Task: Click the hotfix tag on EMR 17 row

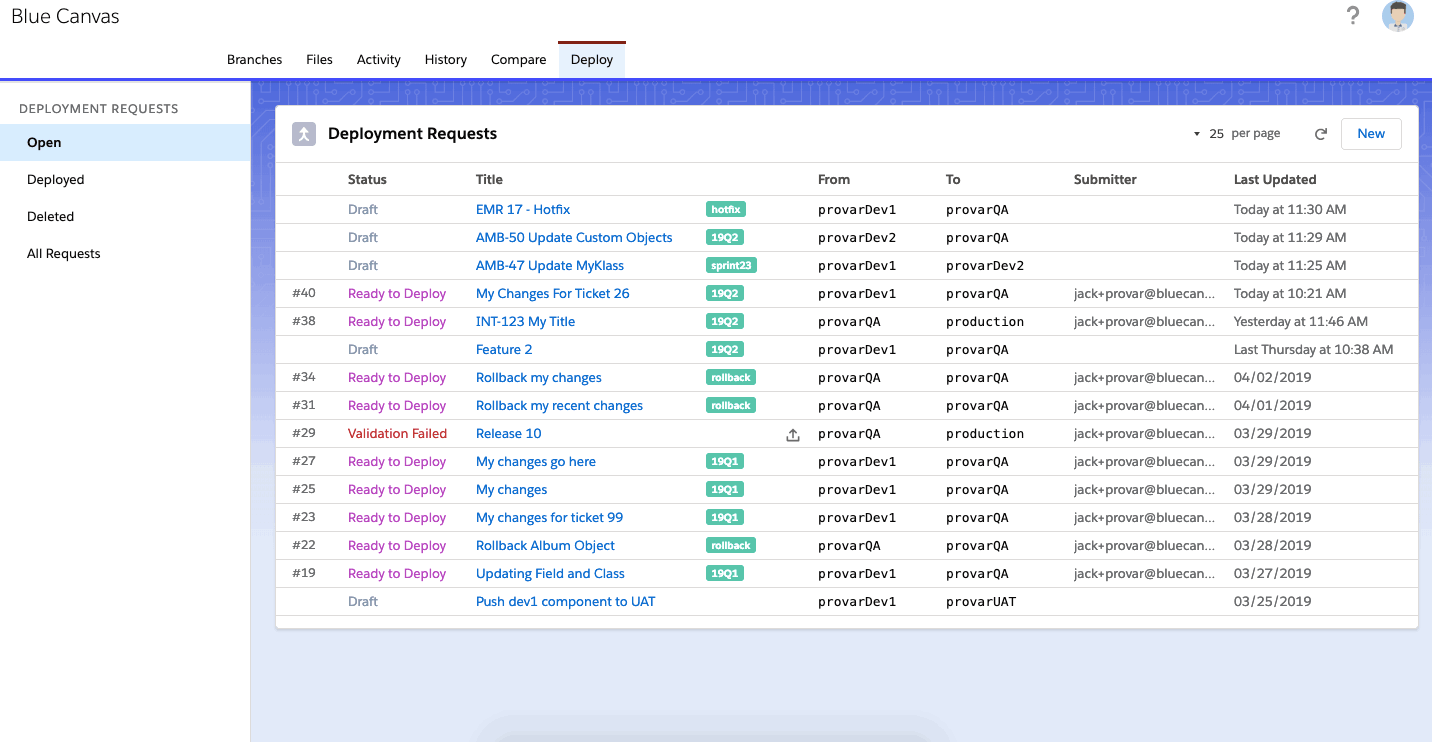Action: coord(726,210)
